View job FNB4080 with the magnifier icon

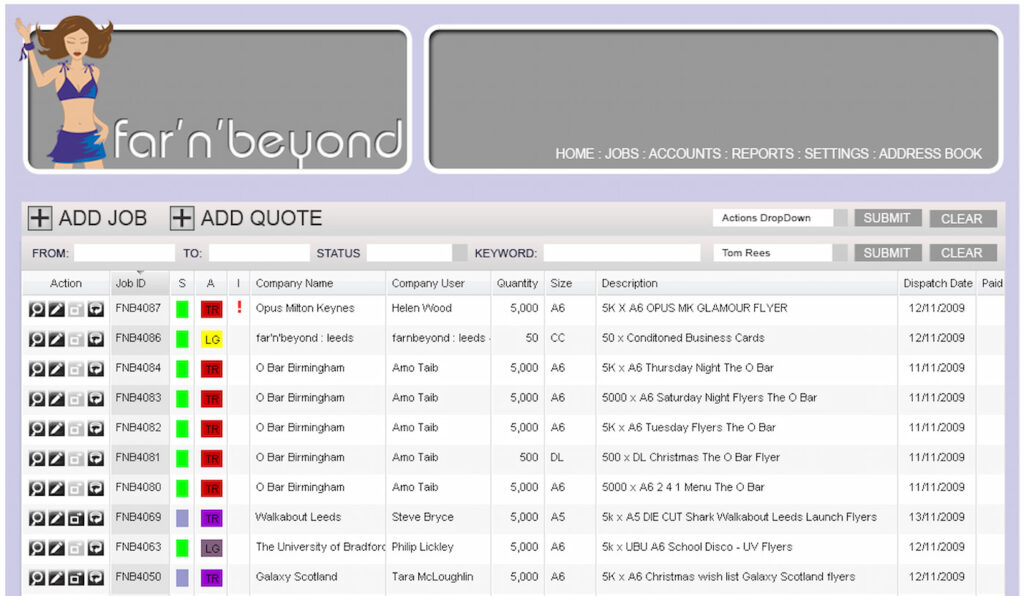coord(37,489)
